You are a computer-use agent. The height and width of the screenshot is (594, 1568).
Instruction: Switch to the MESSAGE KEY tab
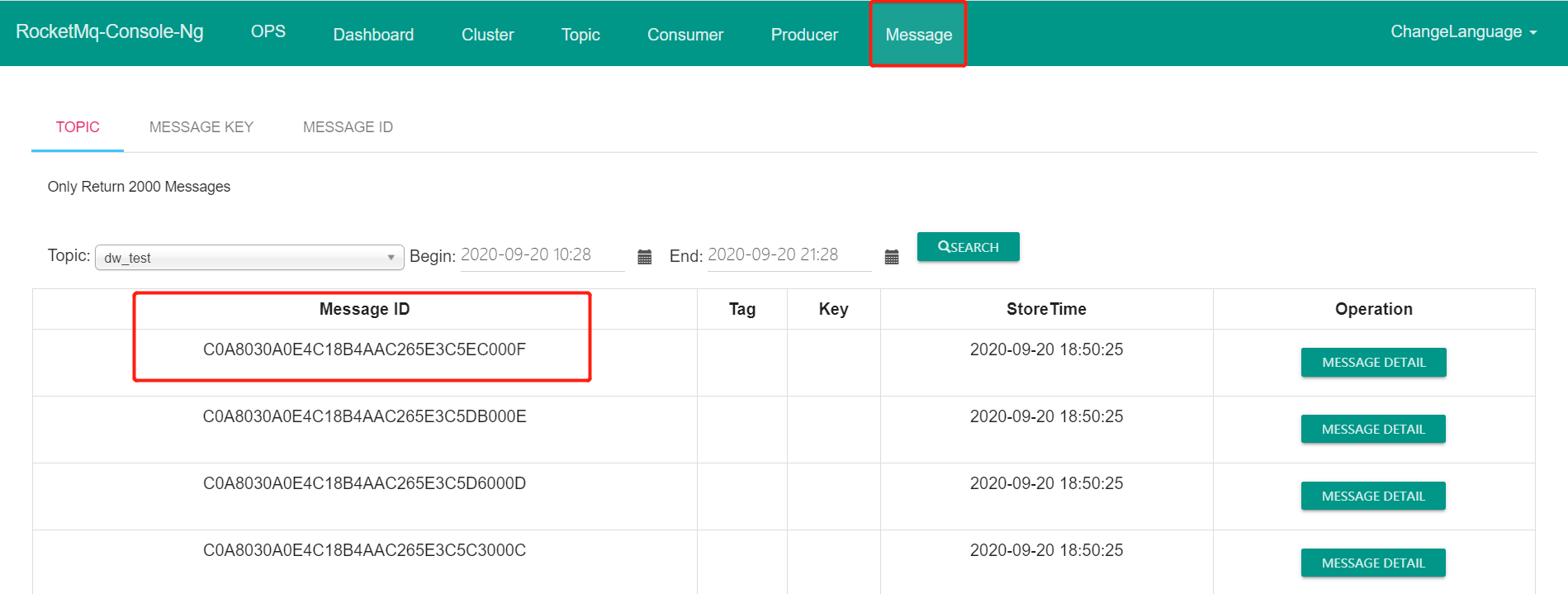[201, 127]
